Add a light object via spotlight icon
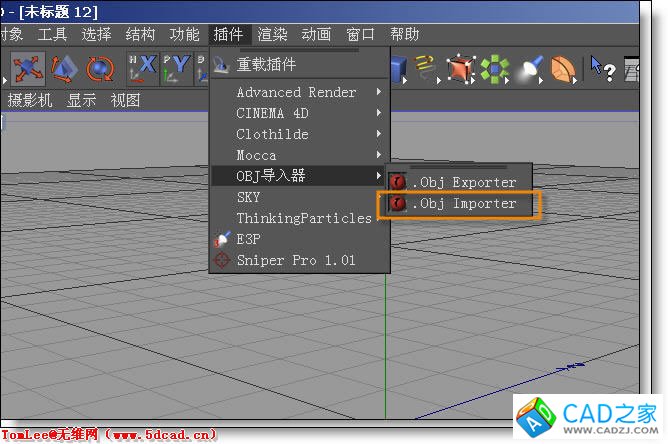The height and width of the screenshot is (444, 668). point(528,69)
